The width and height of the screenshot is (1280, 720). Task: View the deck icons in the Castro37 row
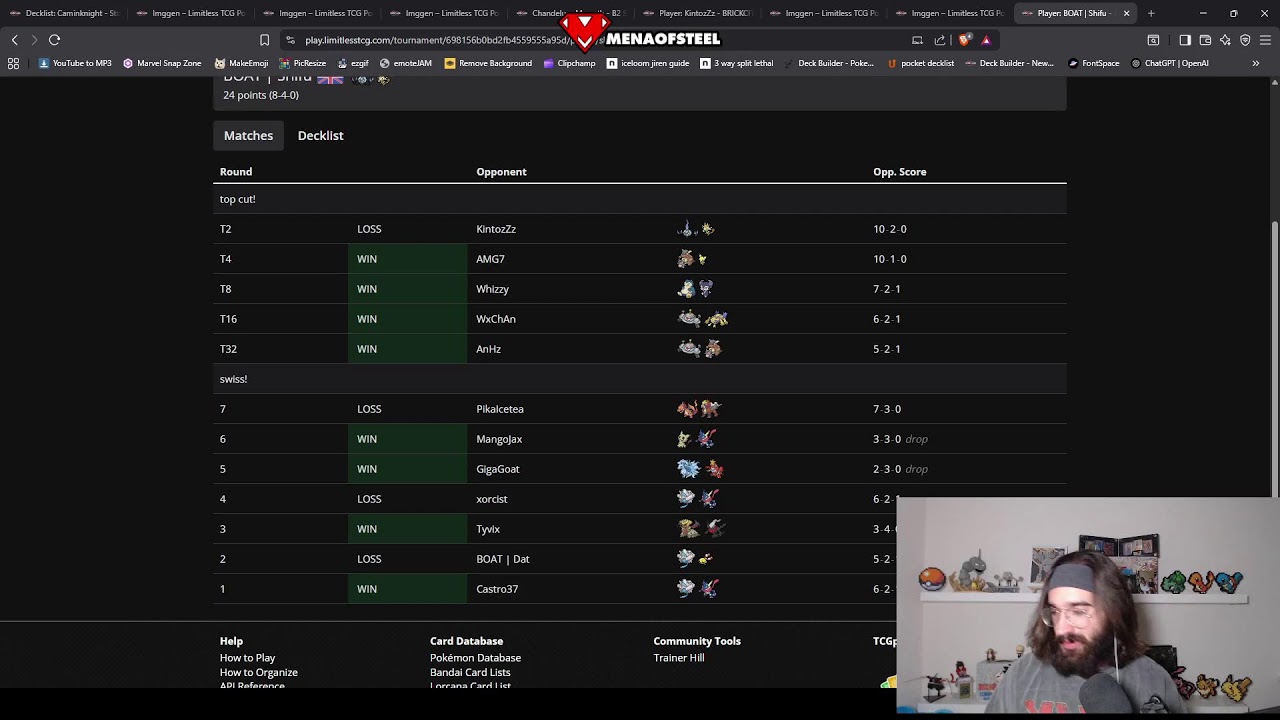[x=698, y=589]
